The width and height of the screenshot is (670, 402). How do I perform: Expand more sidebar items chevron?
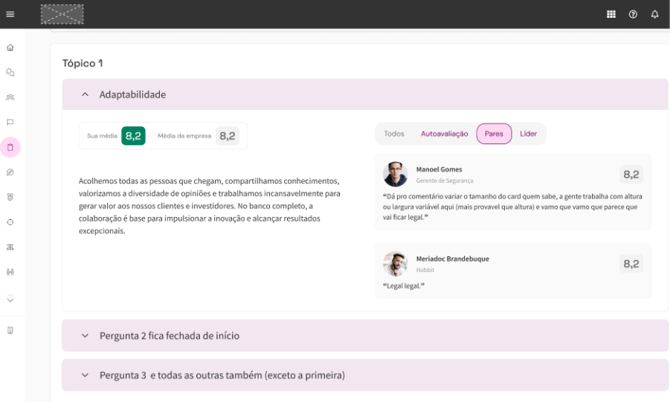click(x=11, y=299)
